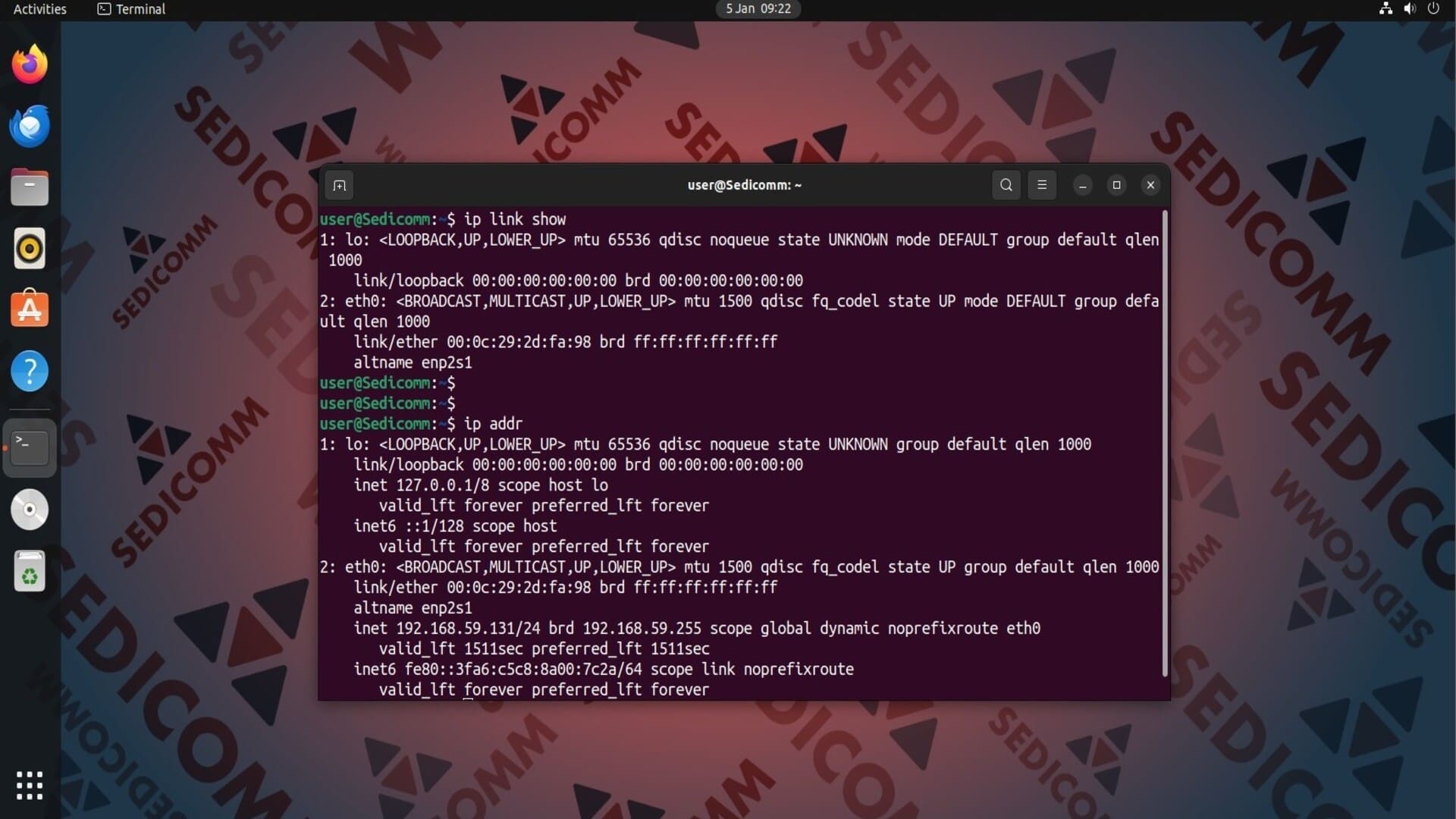Open the Help question mark icon

[30, 372]
